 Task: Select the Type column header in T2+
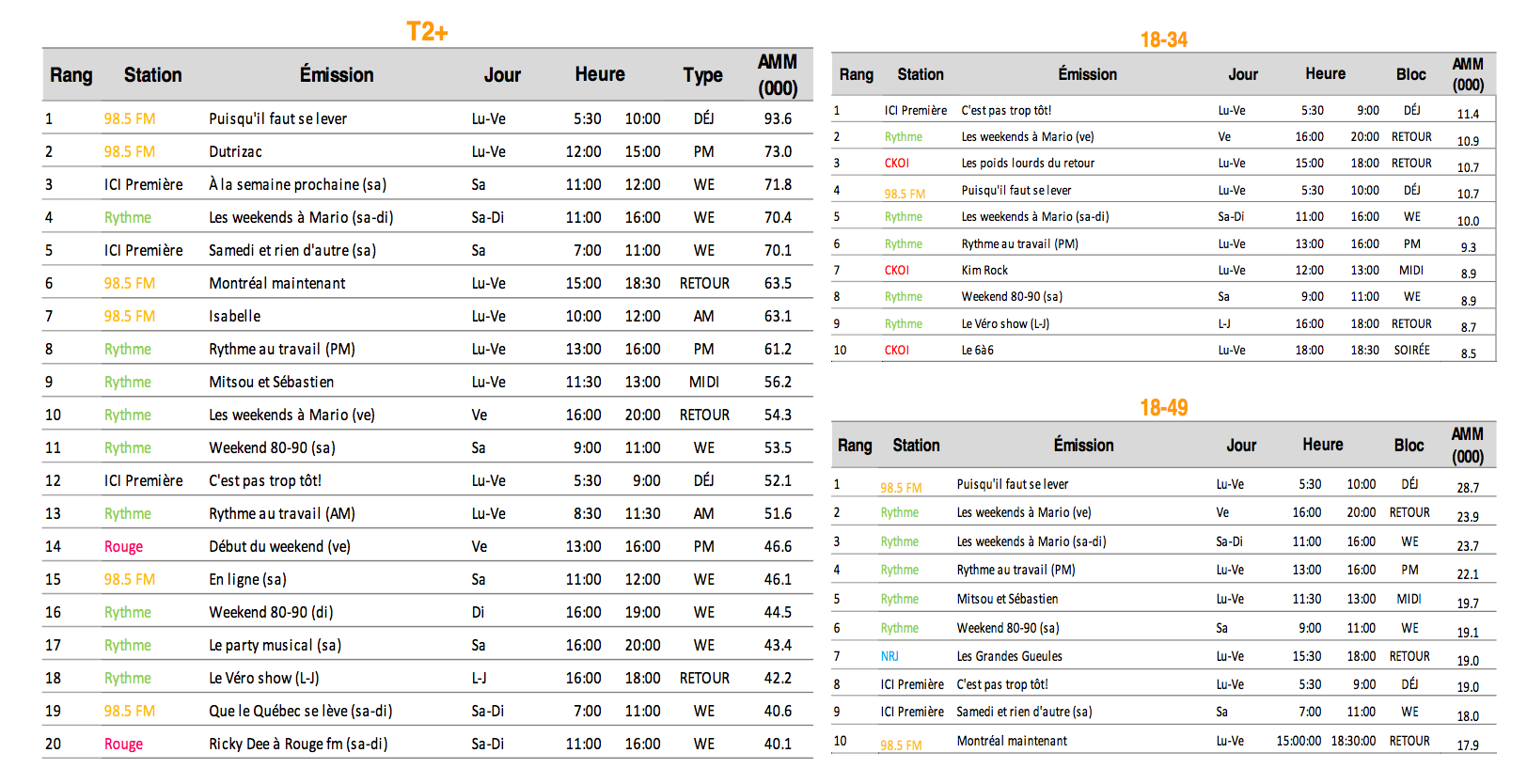click(702, 75)
